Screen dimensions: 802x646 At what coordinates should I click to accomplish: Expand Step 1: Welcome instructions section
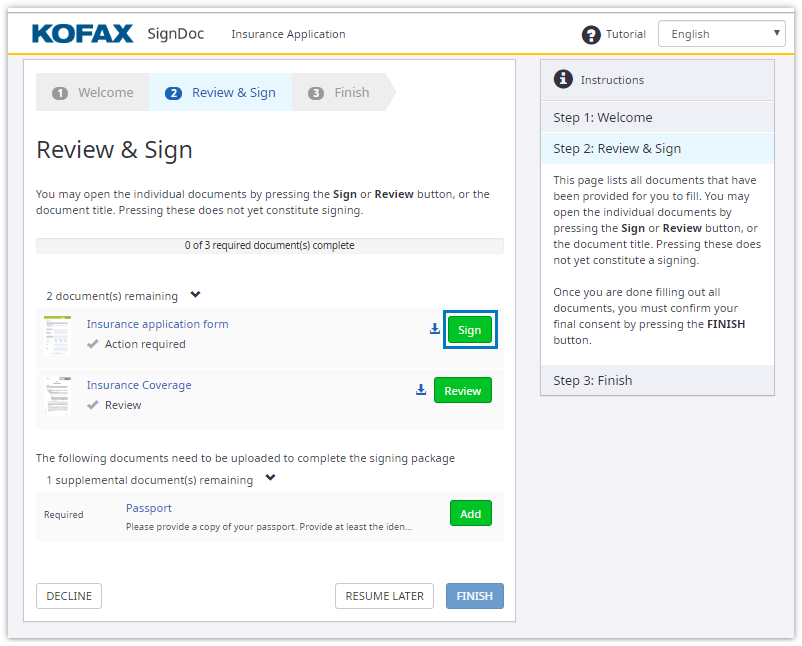click(657, 117)
